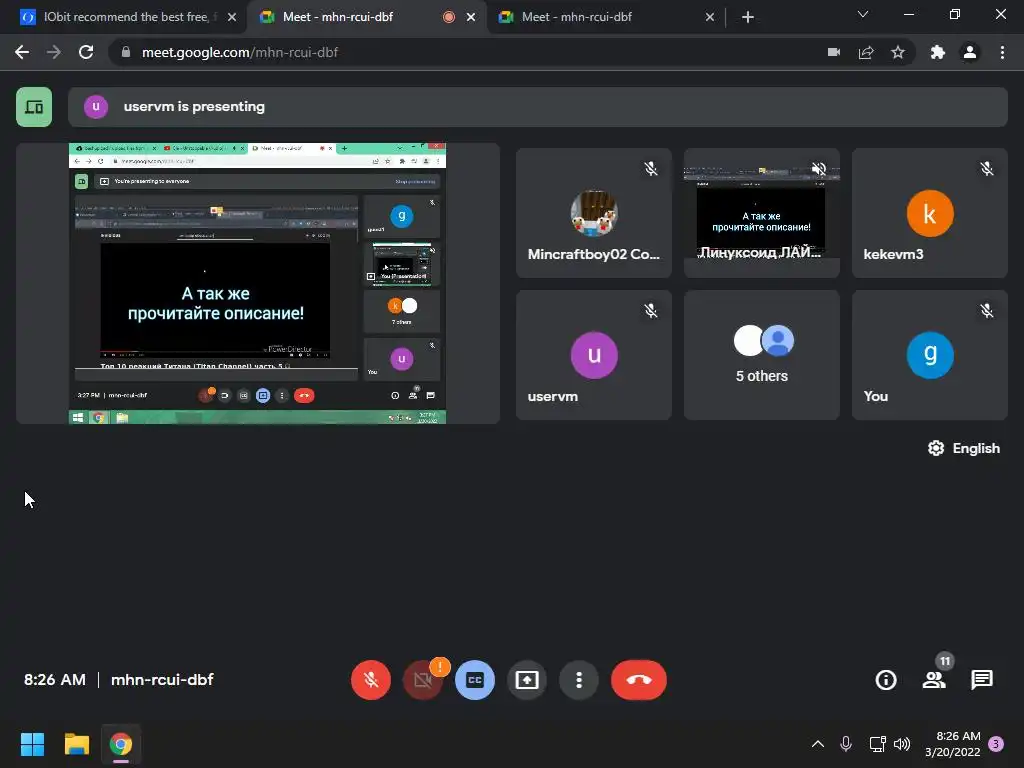The height and width of the screenshot is (768, 1024).
Task: Click the muted mic icon on You tile
Action: pos(987,311)
